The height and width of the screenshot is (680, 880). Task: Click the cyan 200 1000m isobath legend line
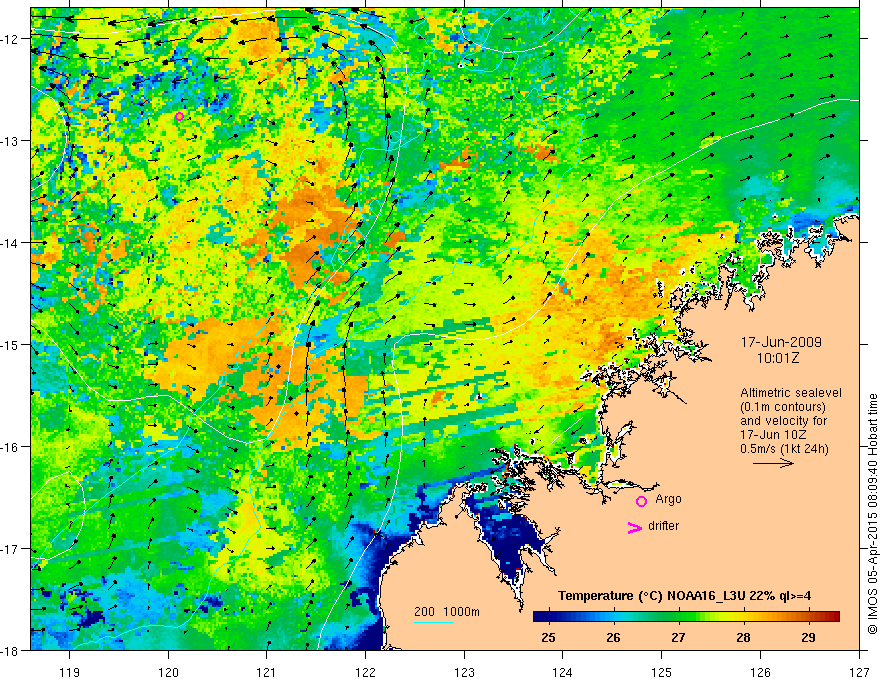433,622
